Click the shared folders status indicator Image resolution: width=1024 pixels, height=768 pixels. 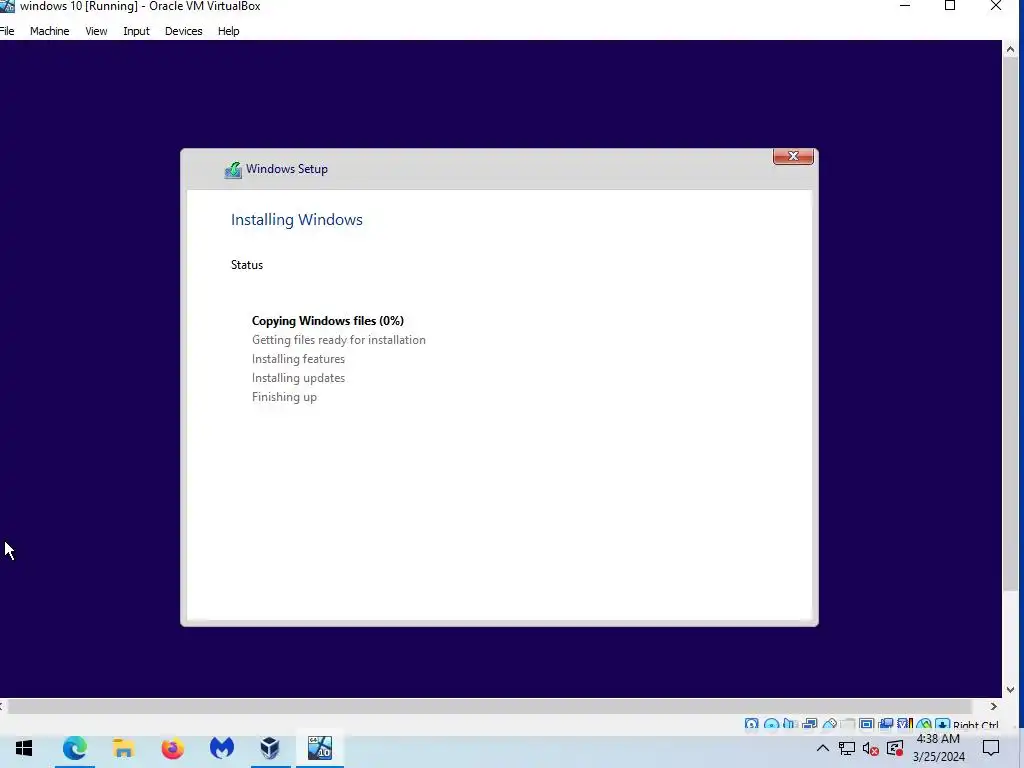tap(848, 724)
